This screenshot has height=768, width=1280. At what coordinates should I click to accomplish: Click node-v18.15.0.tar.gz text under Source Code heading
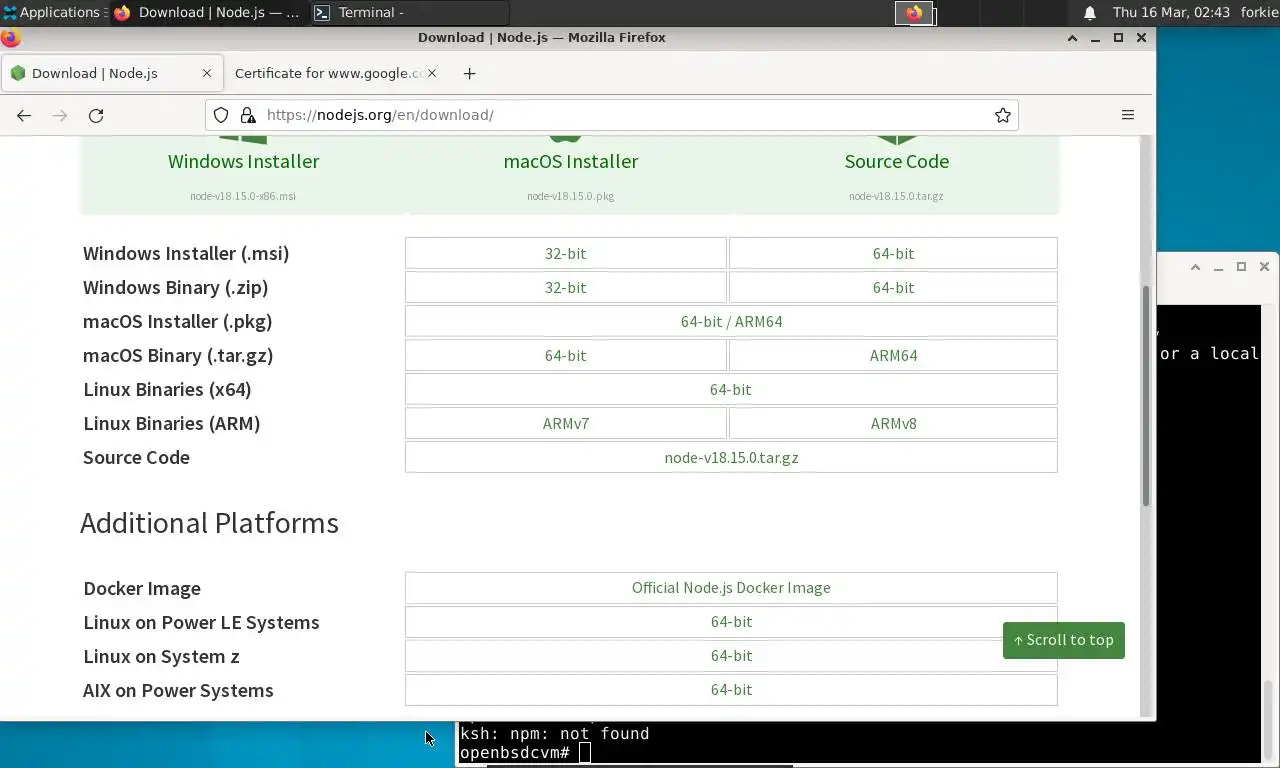coord(896,196)
